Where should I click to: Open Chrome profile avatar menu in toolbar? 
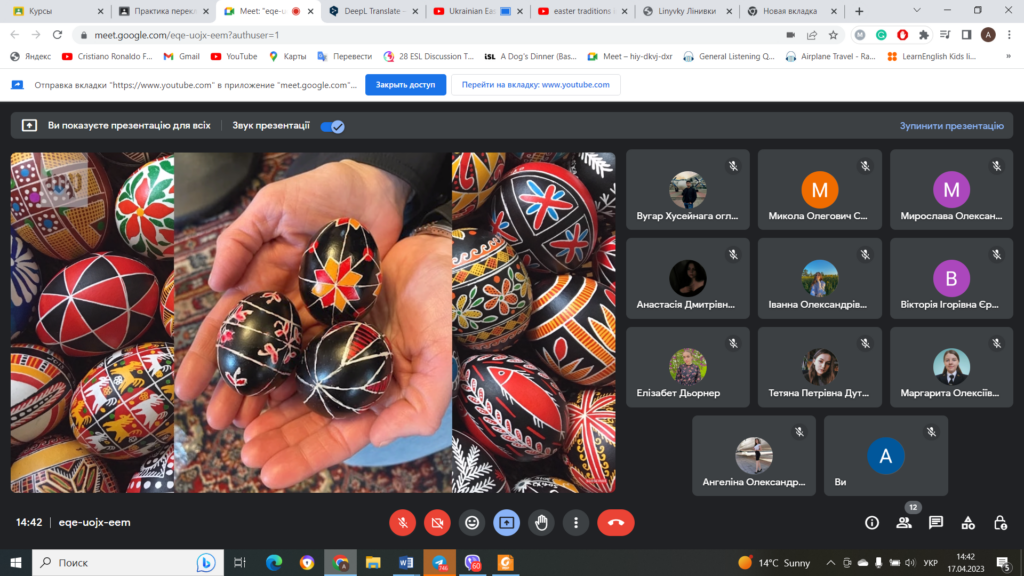[x=988, y=34]
